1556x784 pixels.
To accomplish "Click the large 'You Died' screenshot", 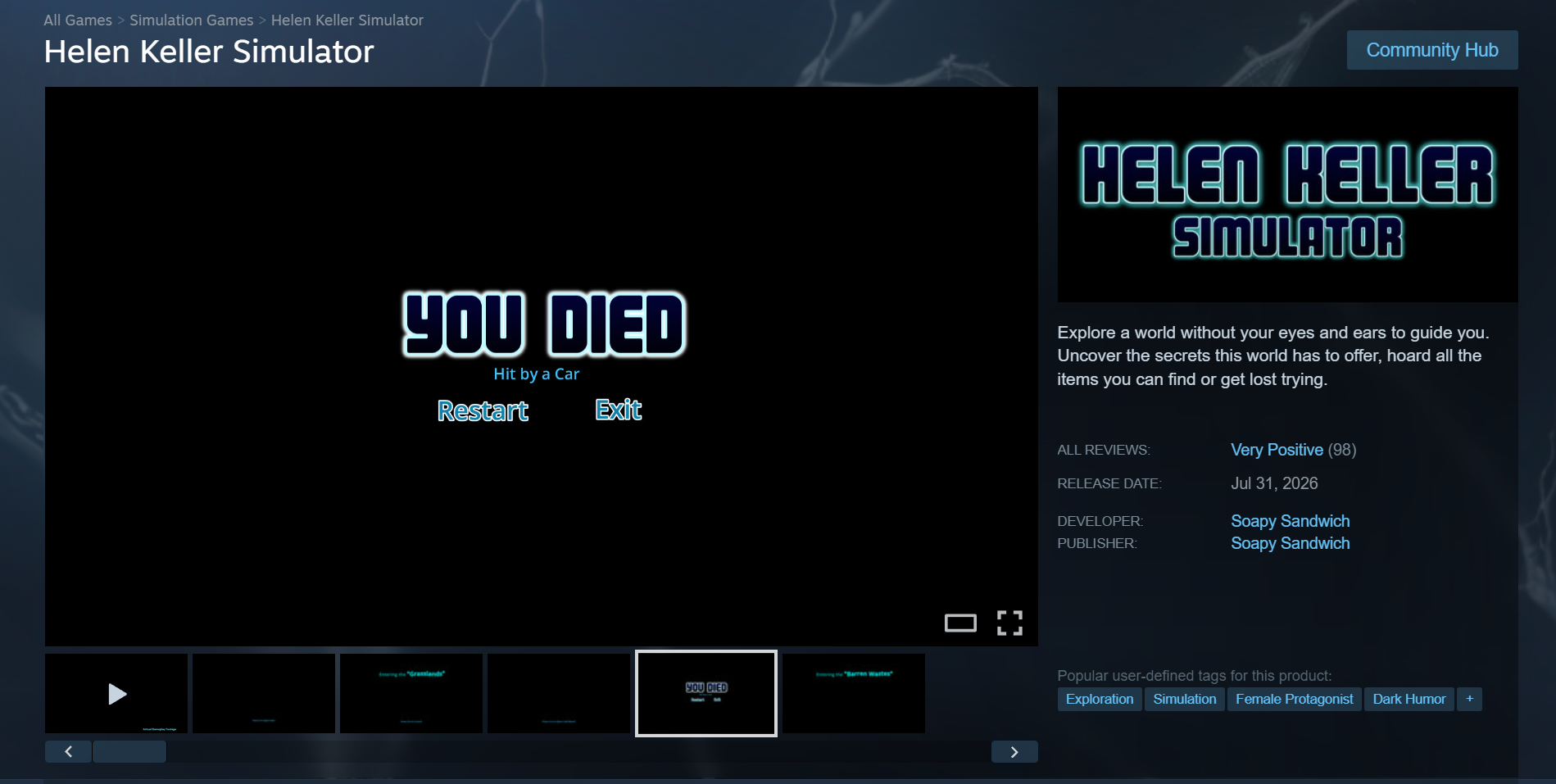I will click(x=542, y=366).
